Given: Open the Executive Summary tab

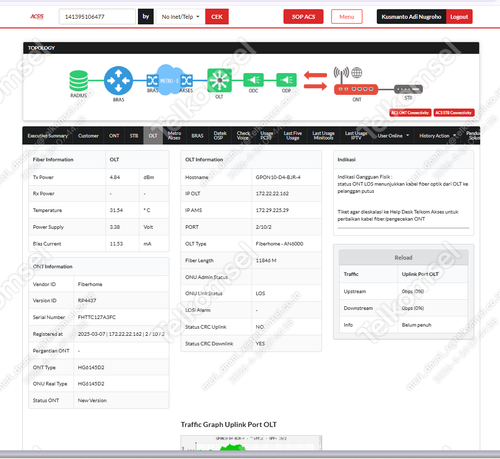Looking at the screenshot, I should click(x=47, y=136).
